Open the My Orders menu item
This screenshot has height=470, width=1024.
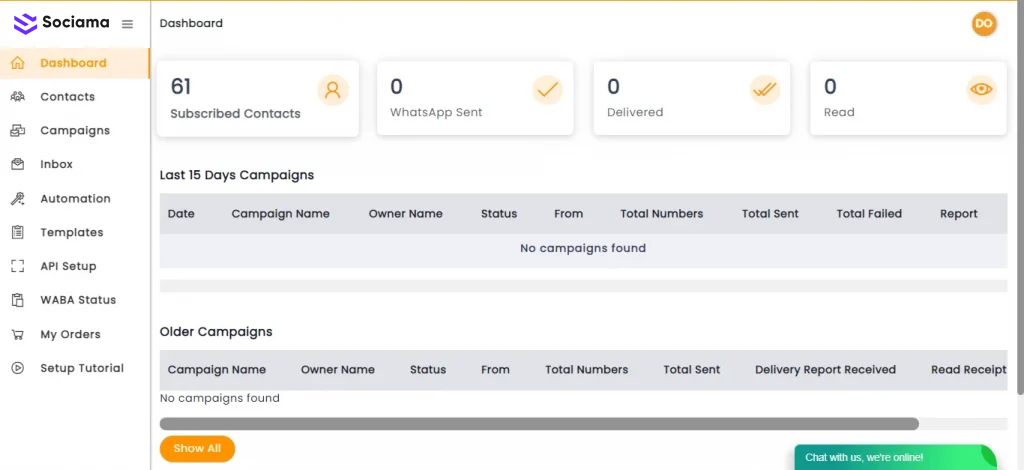[x=70, y=334]
